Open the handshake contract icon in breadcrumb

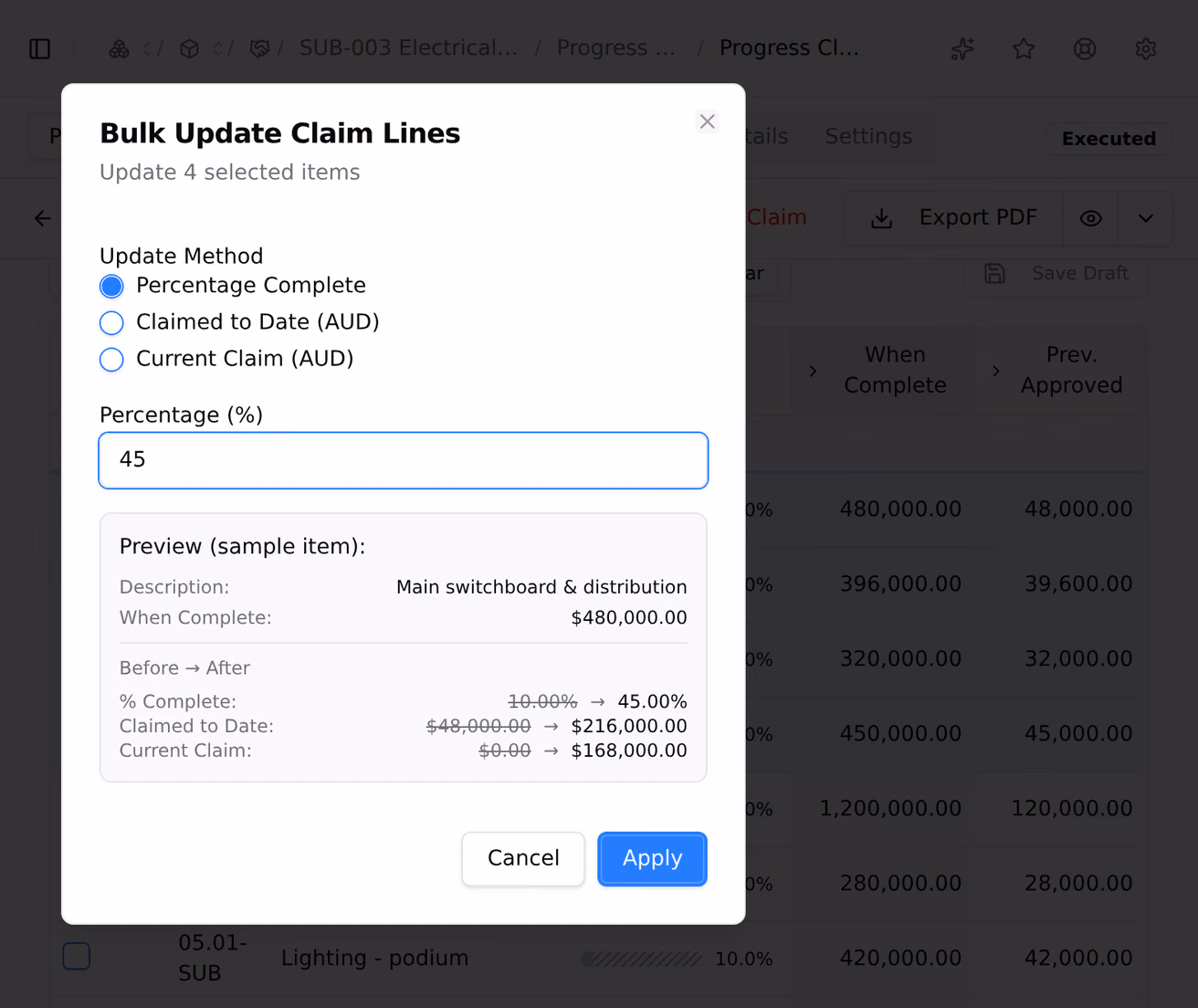[x=259, y=48]
